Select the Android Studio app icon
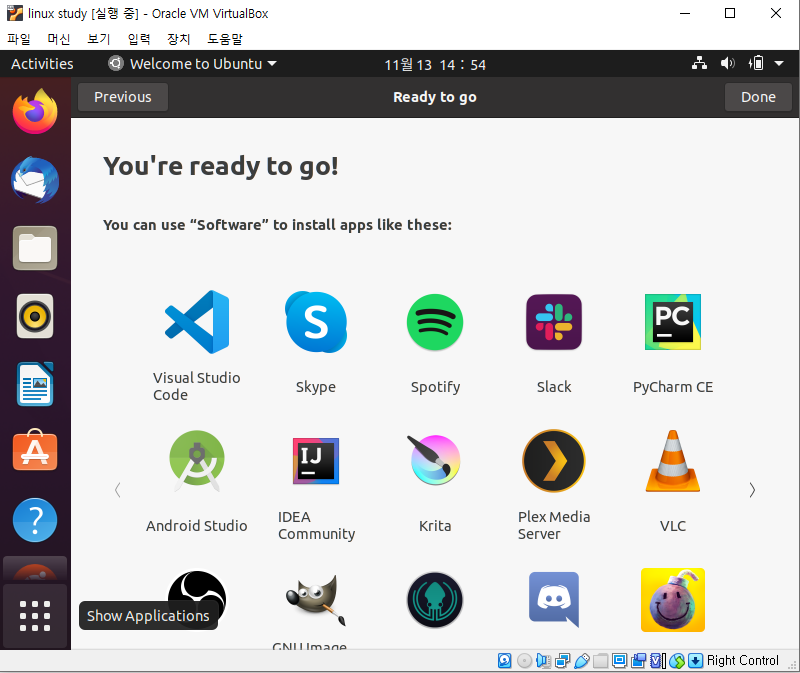Viewport: 800px width, 673px height. [197, 461]
